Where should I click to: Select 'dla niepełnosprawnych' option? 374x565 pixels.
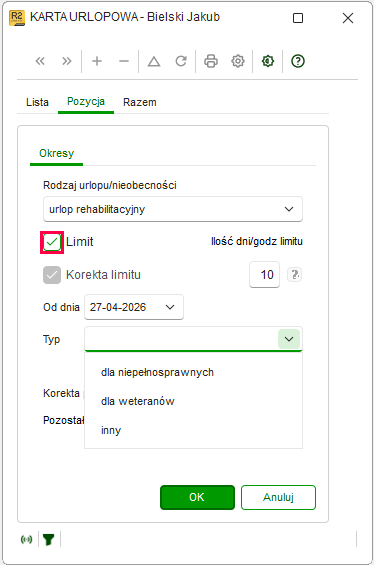coord(157,372)
